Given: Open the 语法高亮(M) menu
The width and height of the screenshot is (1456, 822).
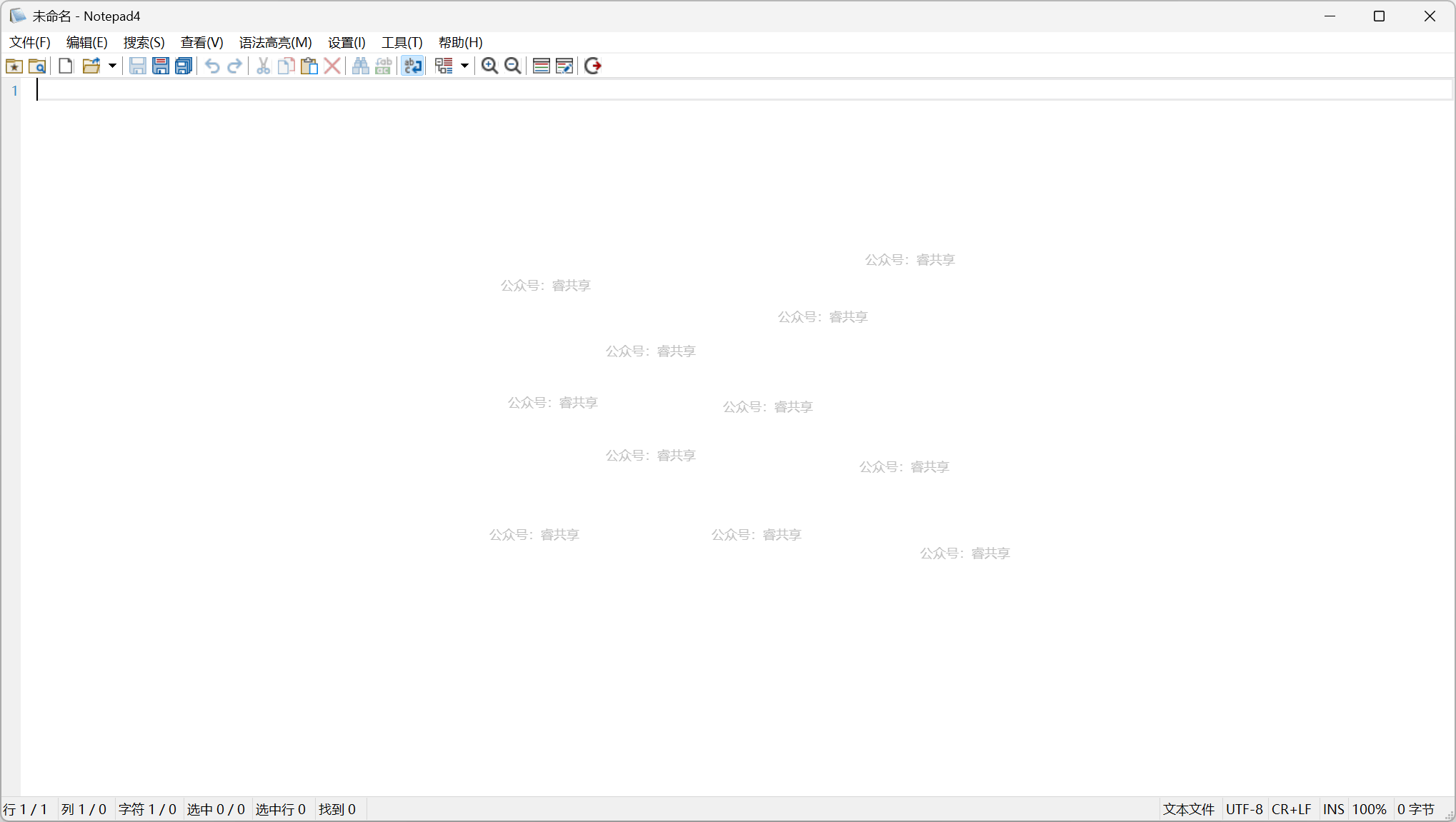Looking at the screenshot, I should [276, 43].
